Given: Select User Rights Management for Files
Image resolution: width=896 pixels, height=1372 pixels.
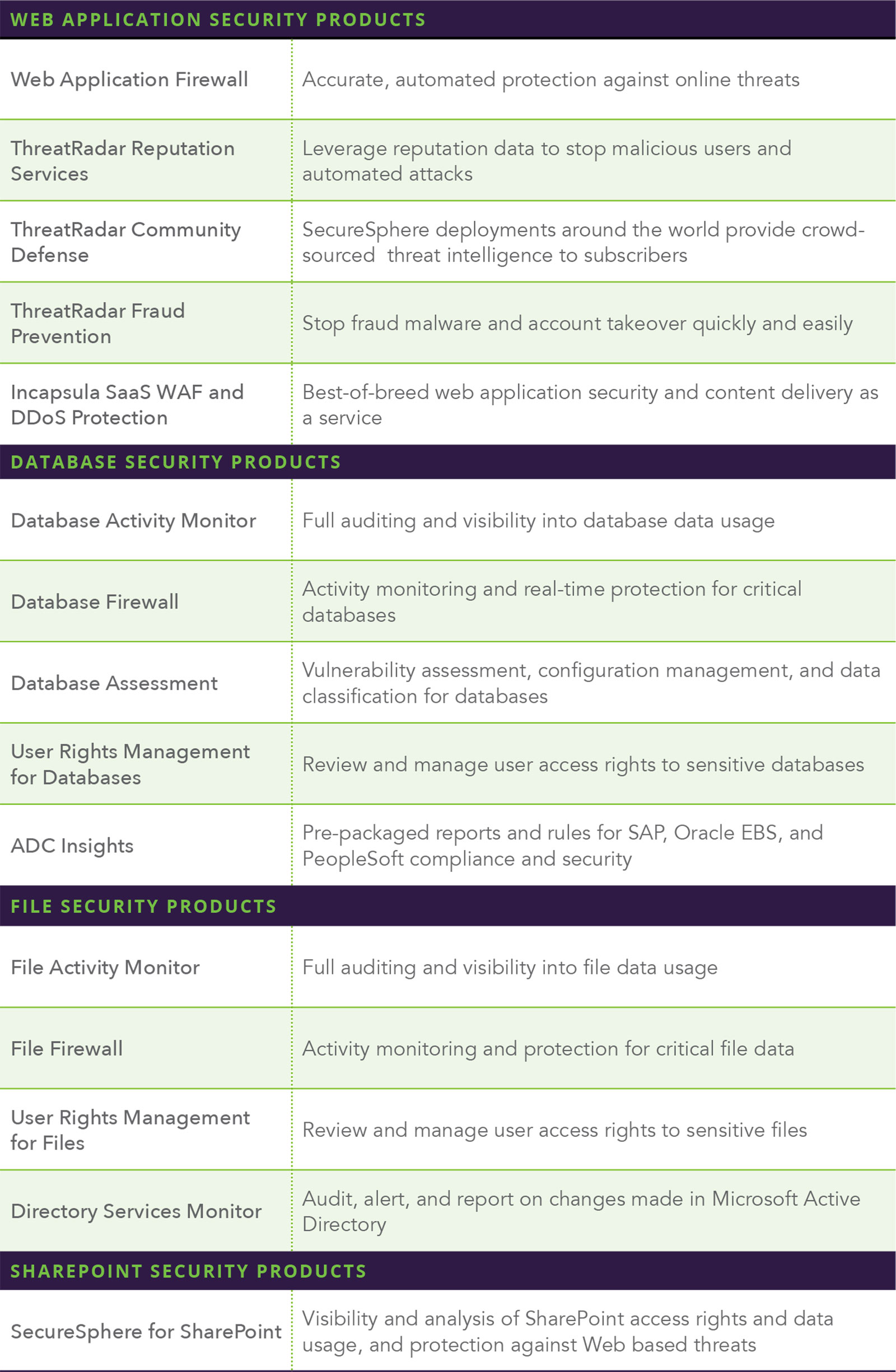Looking at the screenshot, I should pyautogui.click(x=130, y=1130).
